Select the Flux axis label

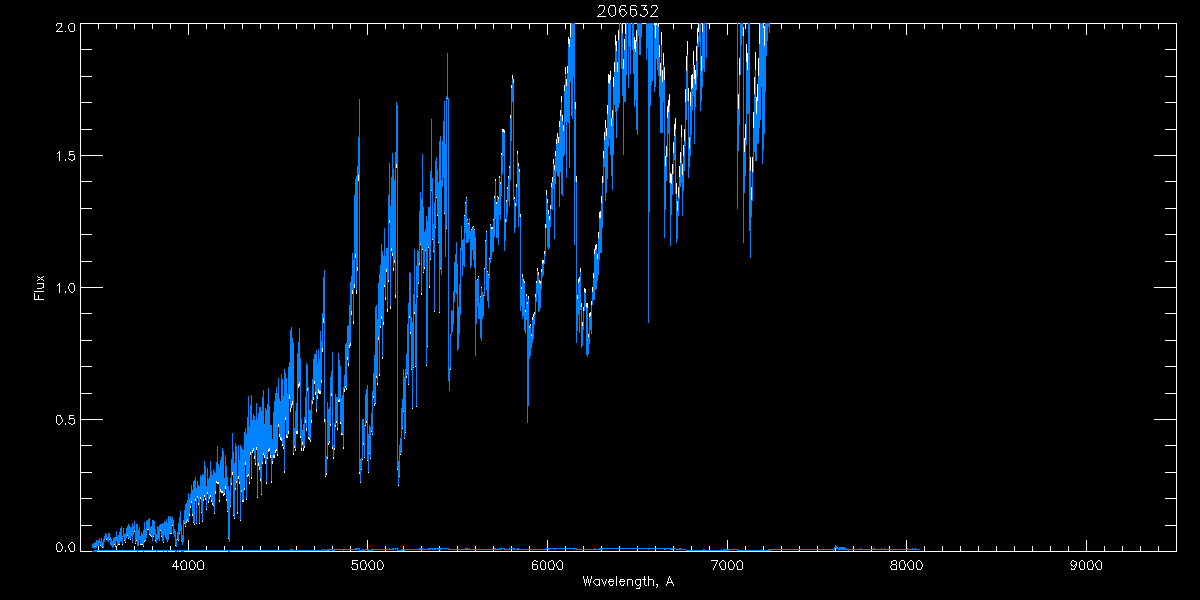pyautogui.click(x=40, y=288)
